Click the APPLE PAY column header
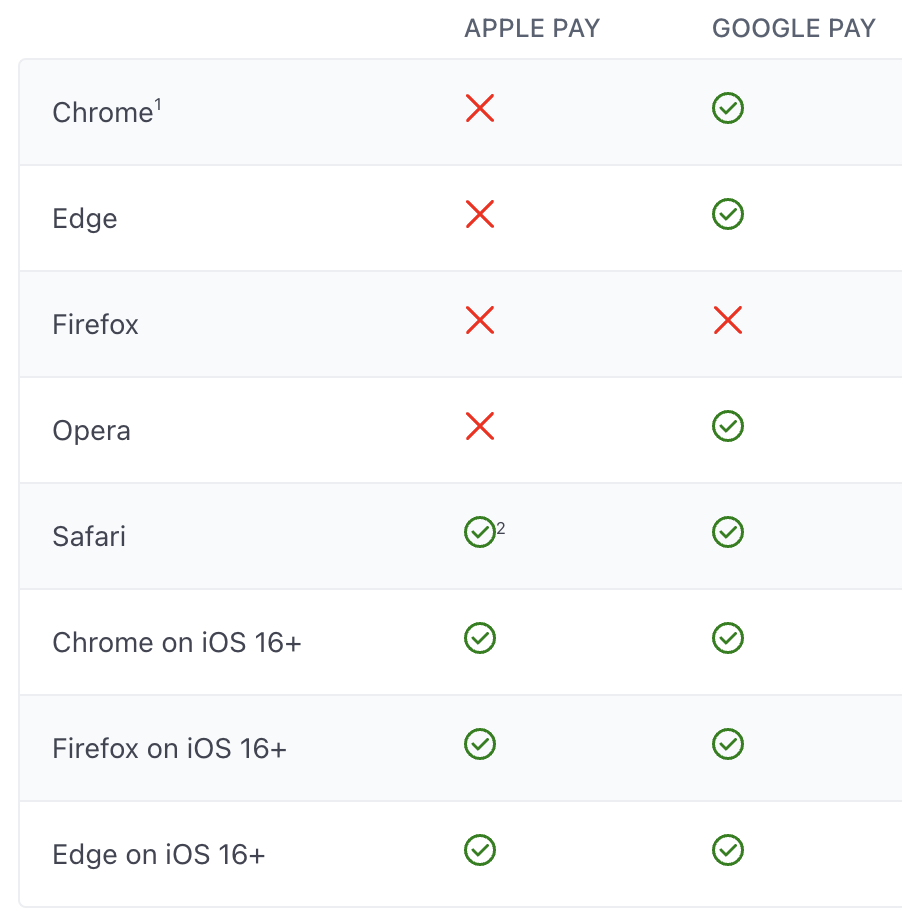 click(x=532, y=28)
